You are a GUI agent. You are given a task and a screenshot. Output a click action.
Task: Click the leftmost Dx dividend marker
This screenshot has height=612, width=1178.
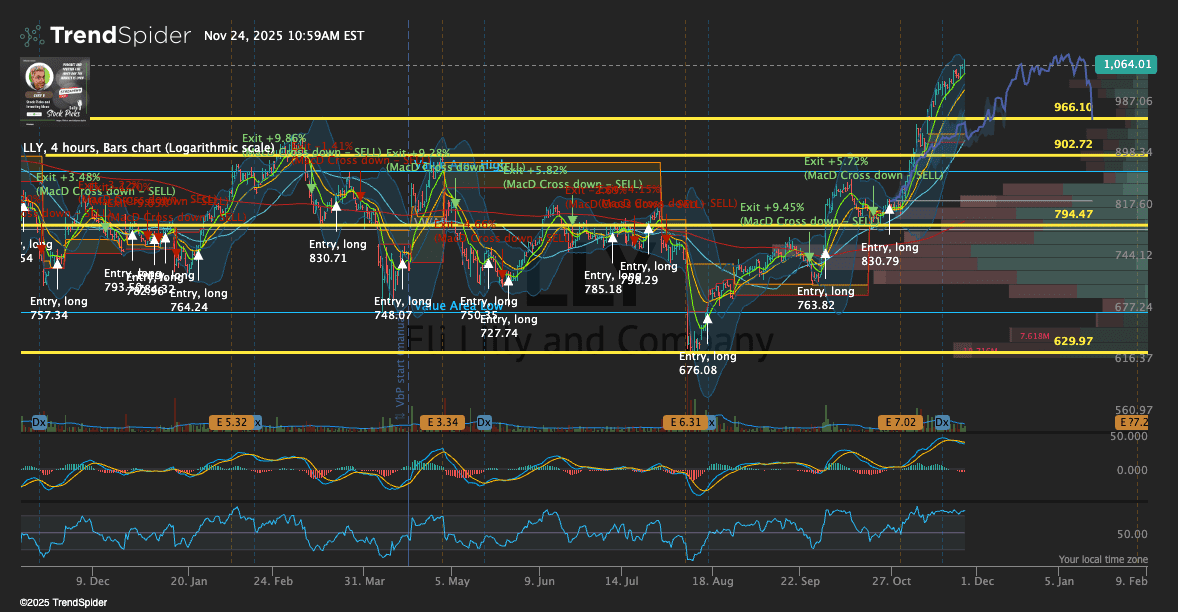click(40, 423)
